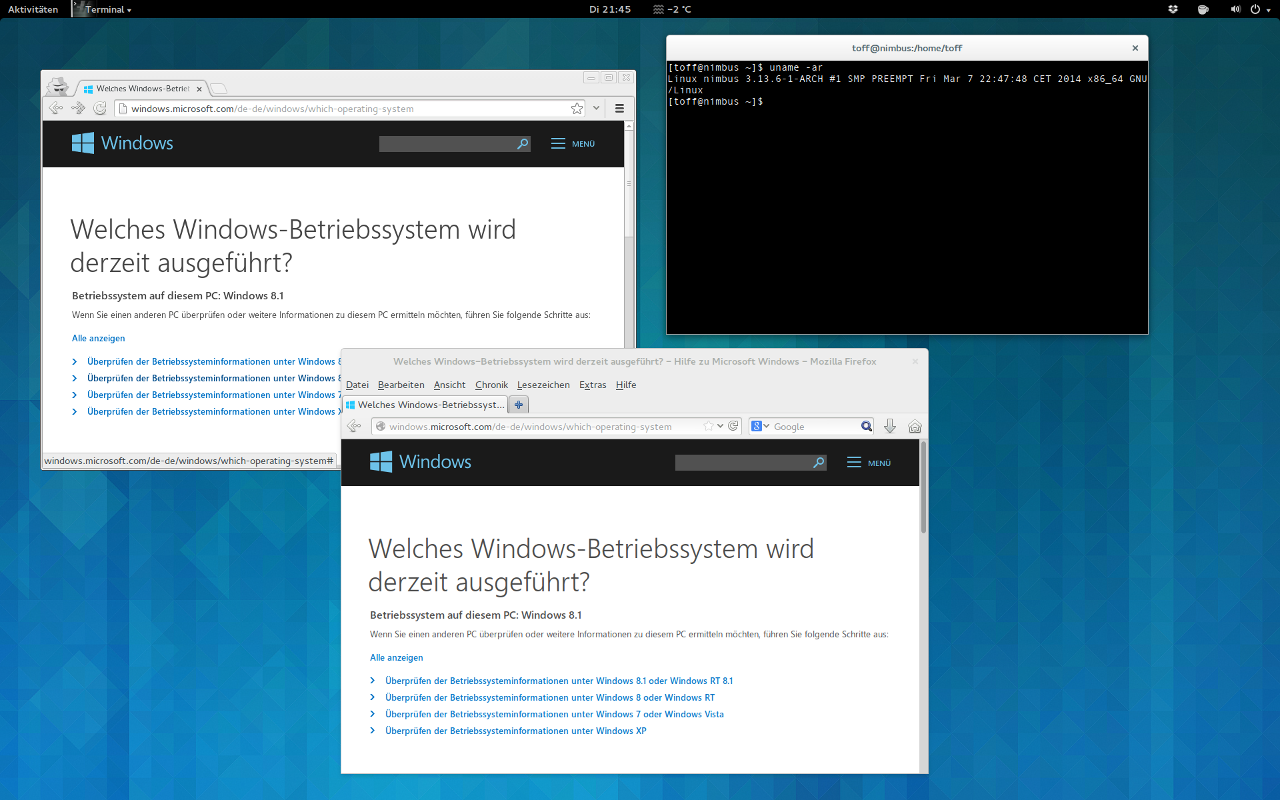Open the Terminal app menu in top bar
The image size is (1280, 800).
click(x=103, y=9)
